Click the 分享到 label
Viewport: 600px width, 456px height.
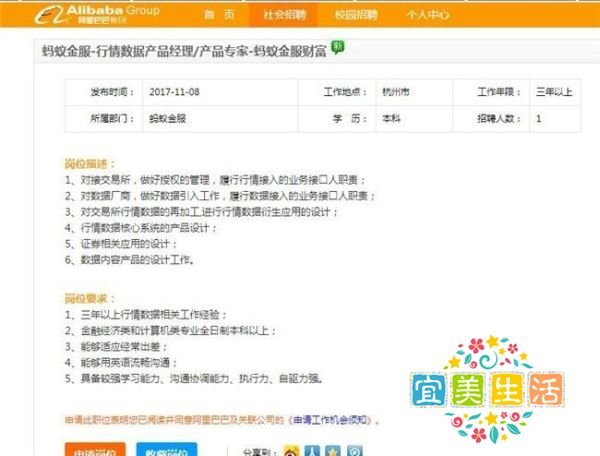click(x=260, y=452)
